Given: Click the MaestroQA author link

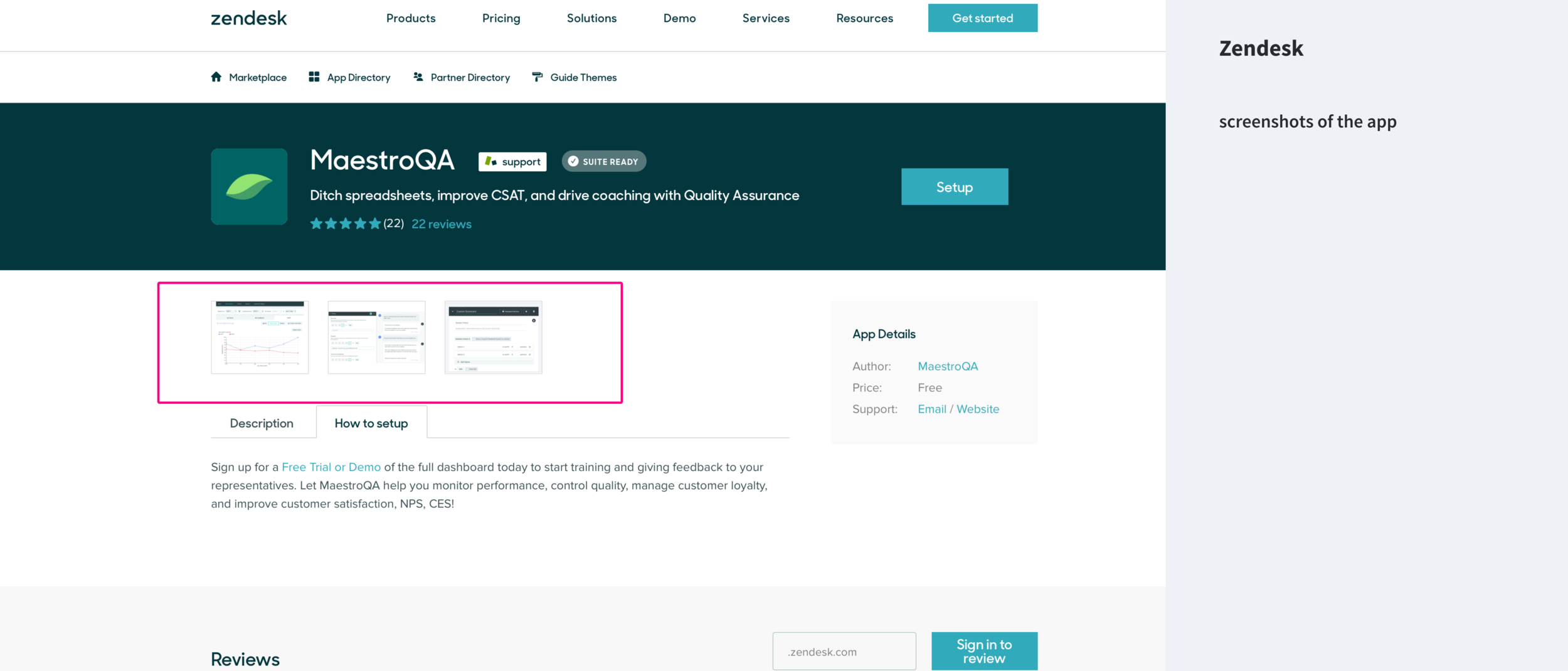Looking at the screenshot, I should pos(948,366).
